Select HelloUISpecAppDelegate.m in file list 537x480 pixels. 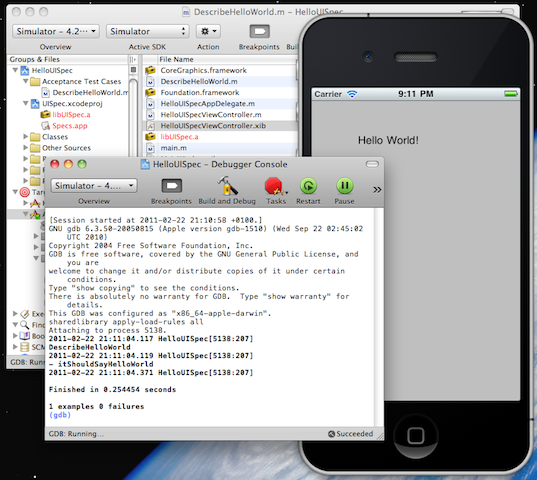coord(208,103)
